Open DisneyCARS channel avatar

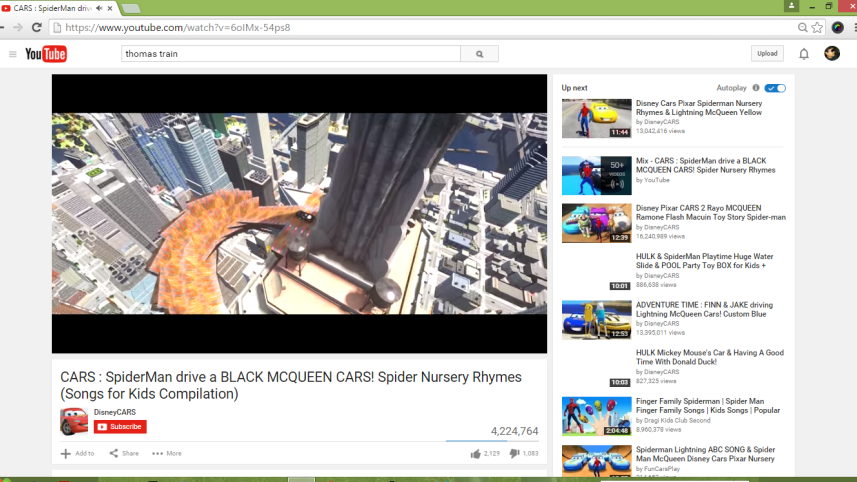tap(74, 421)
